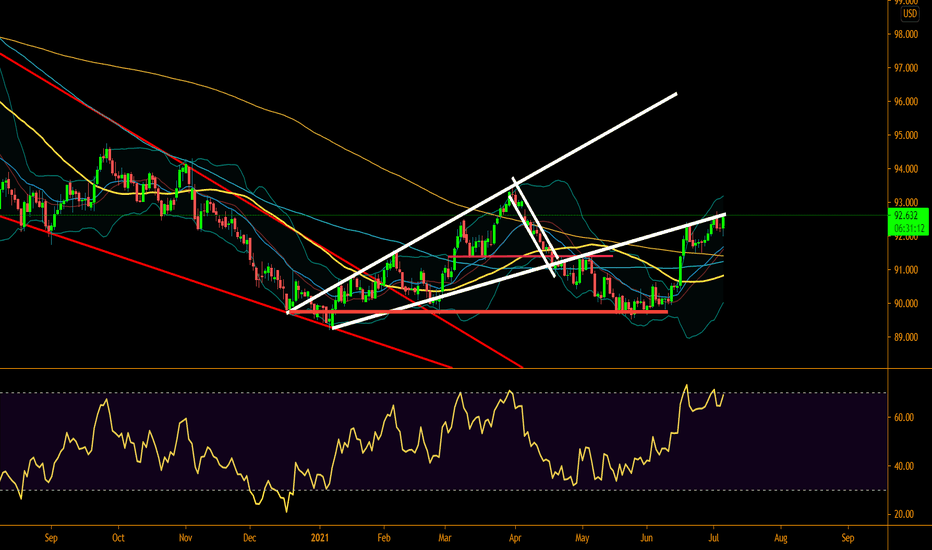Select the 96.000 price scale value

pyautogui.click(x=906, y=102)
